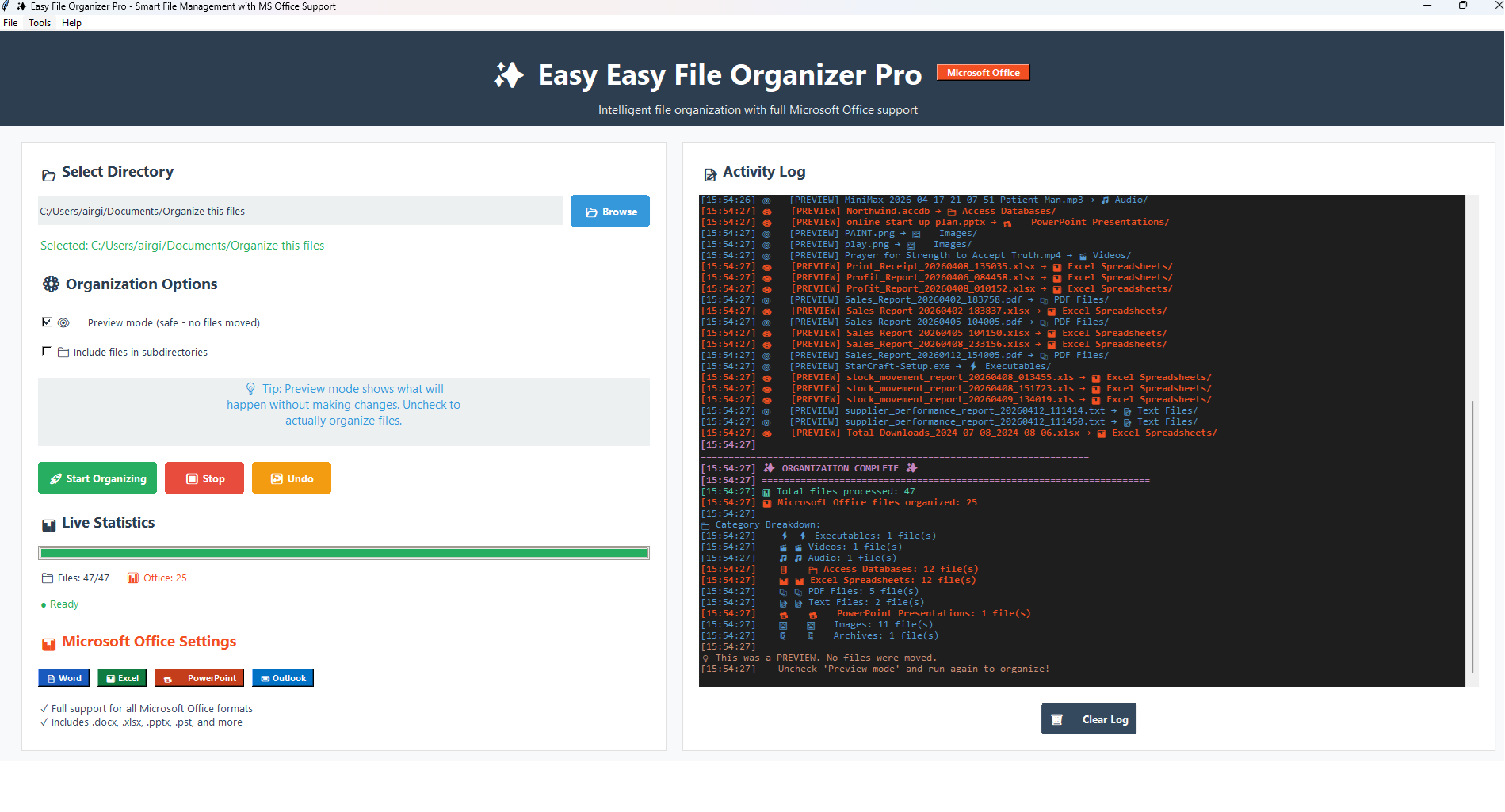Click the Word format button
Viewport: 1505px width, 812px height.
pyautogui.click(x=64, y=678)
